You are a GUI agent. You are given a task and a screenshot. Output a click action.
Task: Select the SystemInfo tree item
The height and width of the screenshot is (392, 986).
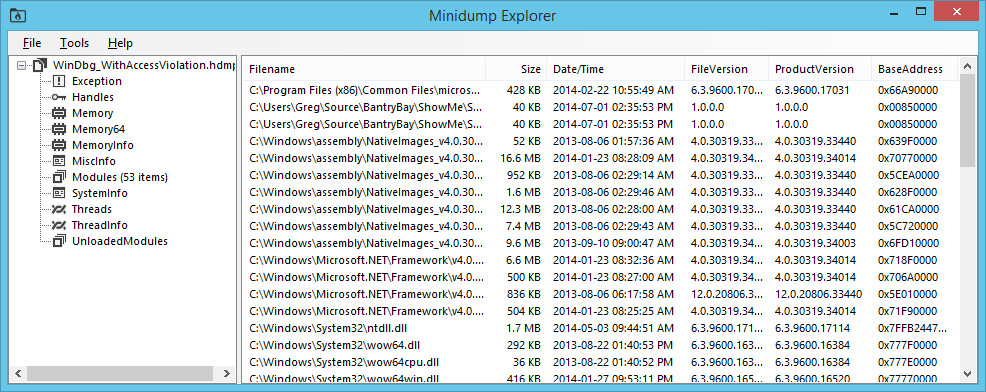pos(99,193)
